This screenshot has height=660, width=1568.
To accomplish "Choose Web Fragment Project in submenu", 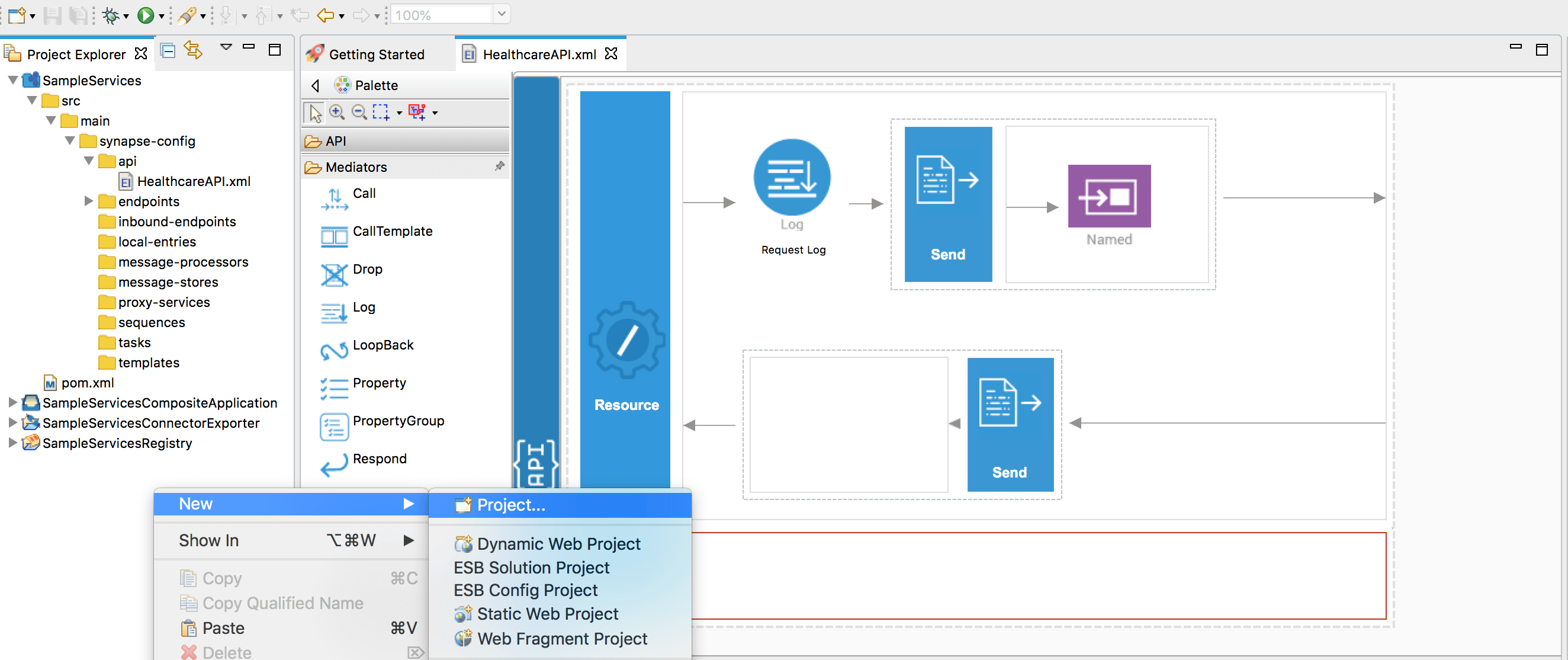I will (x=560, y=639).
